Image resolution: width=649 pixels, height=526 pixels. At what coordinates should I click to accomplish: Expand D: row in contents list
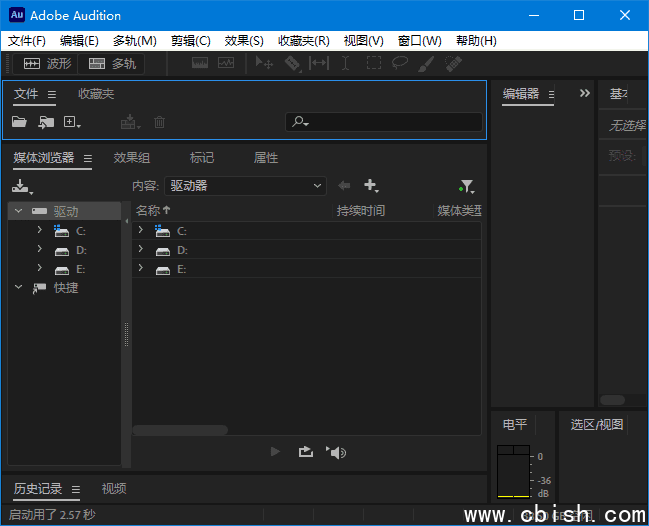click(141, 249)
